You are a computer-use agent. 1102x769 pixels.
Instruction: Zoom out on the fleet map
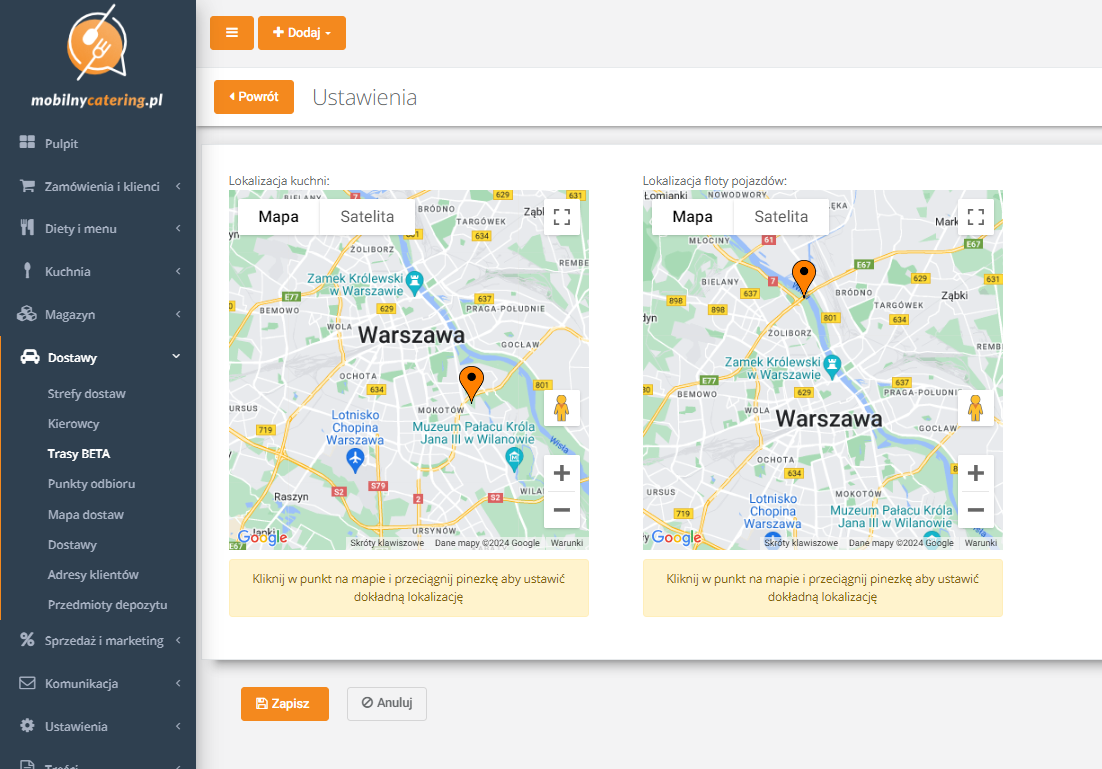[975, 510]
